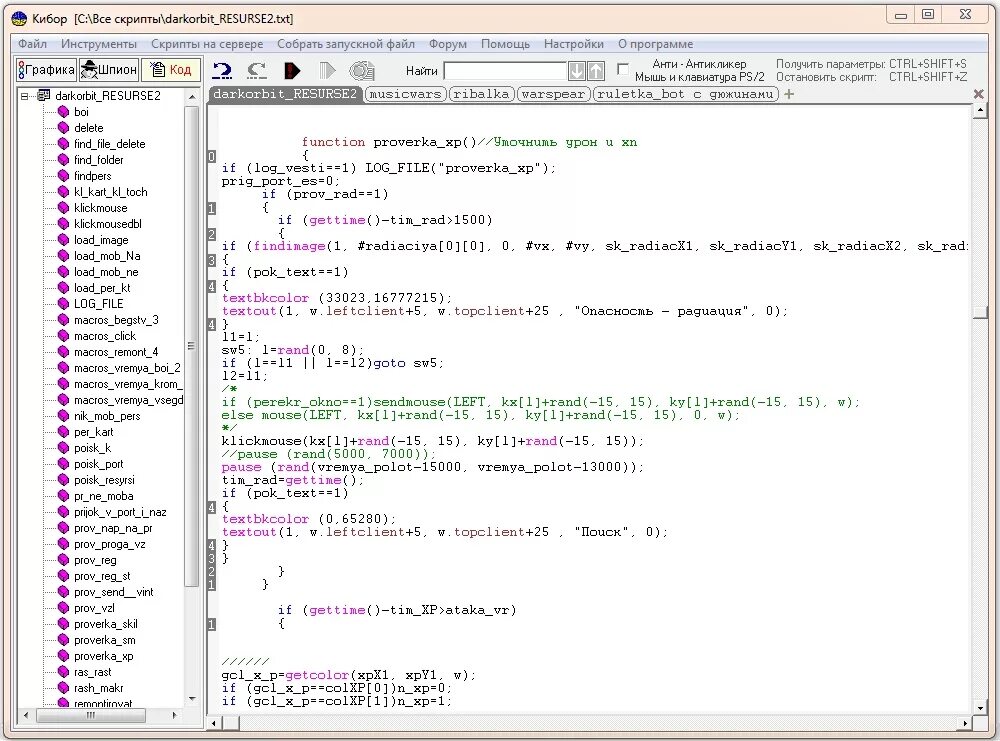Click the purple icon beside load_mob_Na
The width and height of the screenshot is (1000, 741).
(x=63, y=256)
